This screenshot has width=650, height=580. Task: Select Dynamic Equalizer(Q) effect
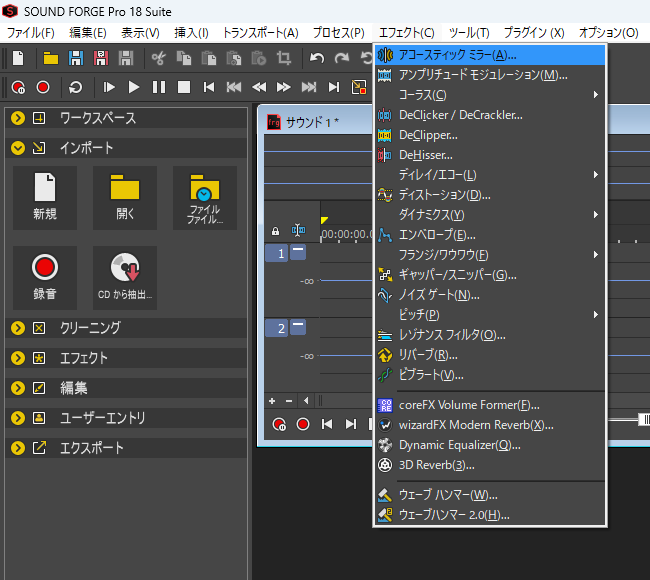coord(490,445)
